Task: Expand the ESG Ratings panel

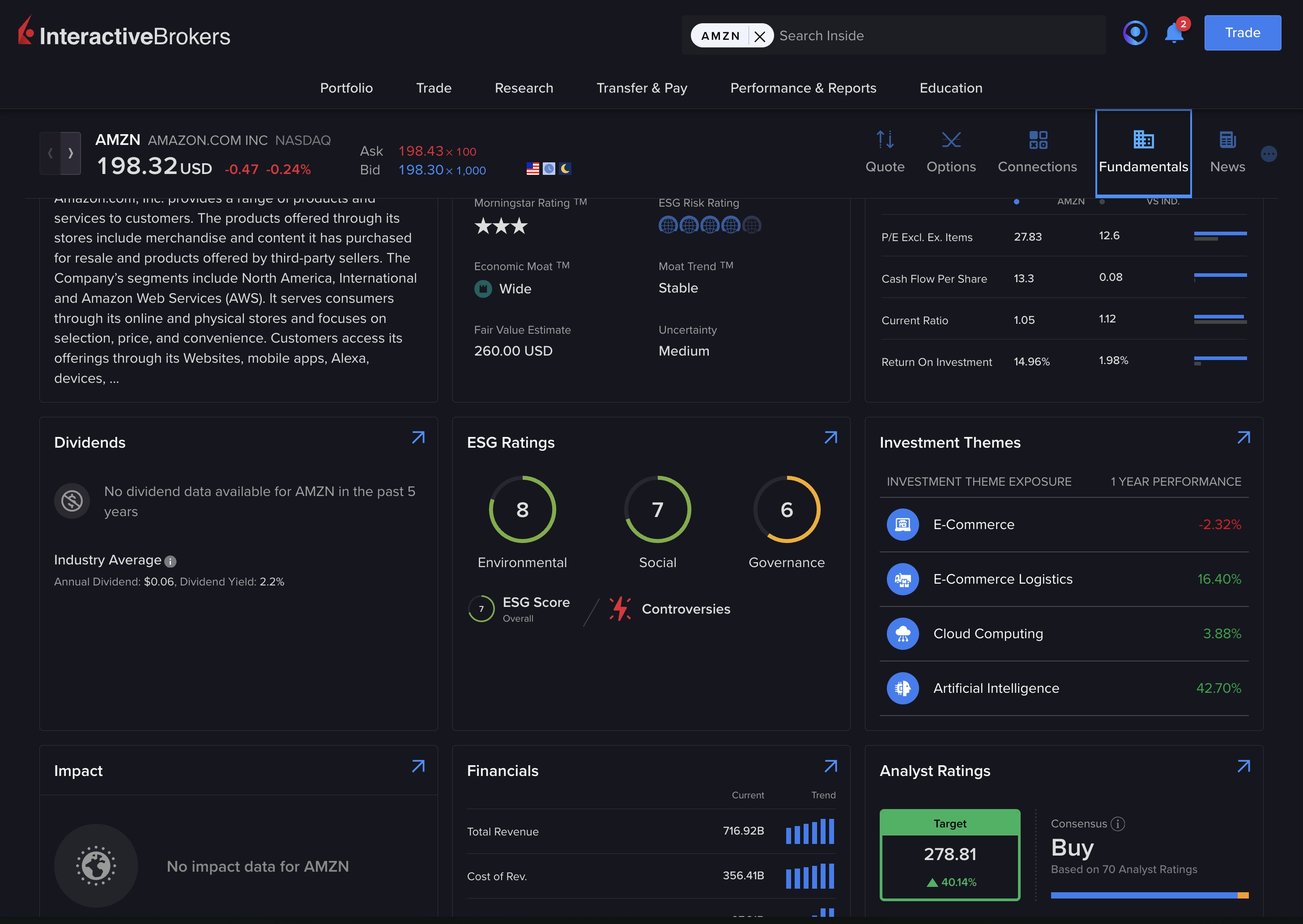Action: tap(830, 437)
